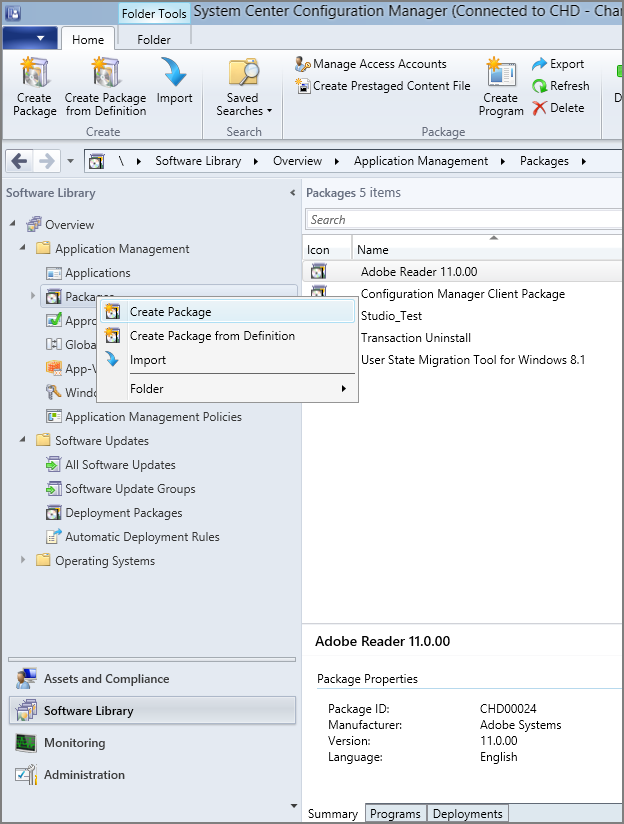
Task: Click the Create Program ribbon icon
Action: [501, 87]
